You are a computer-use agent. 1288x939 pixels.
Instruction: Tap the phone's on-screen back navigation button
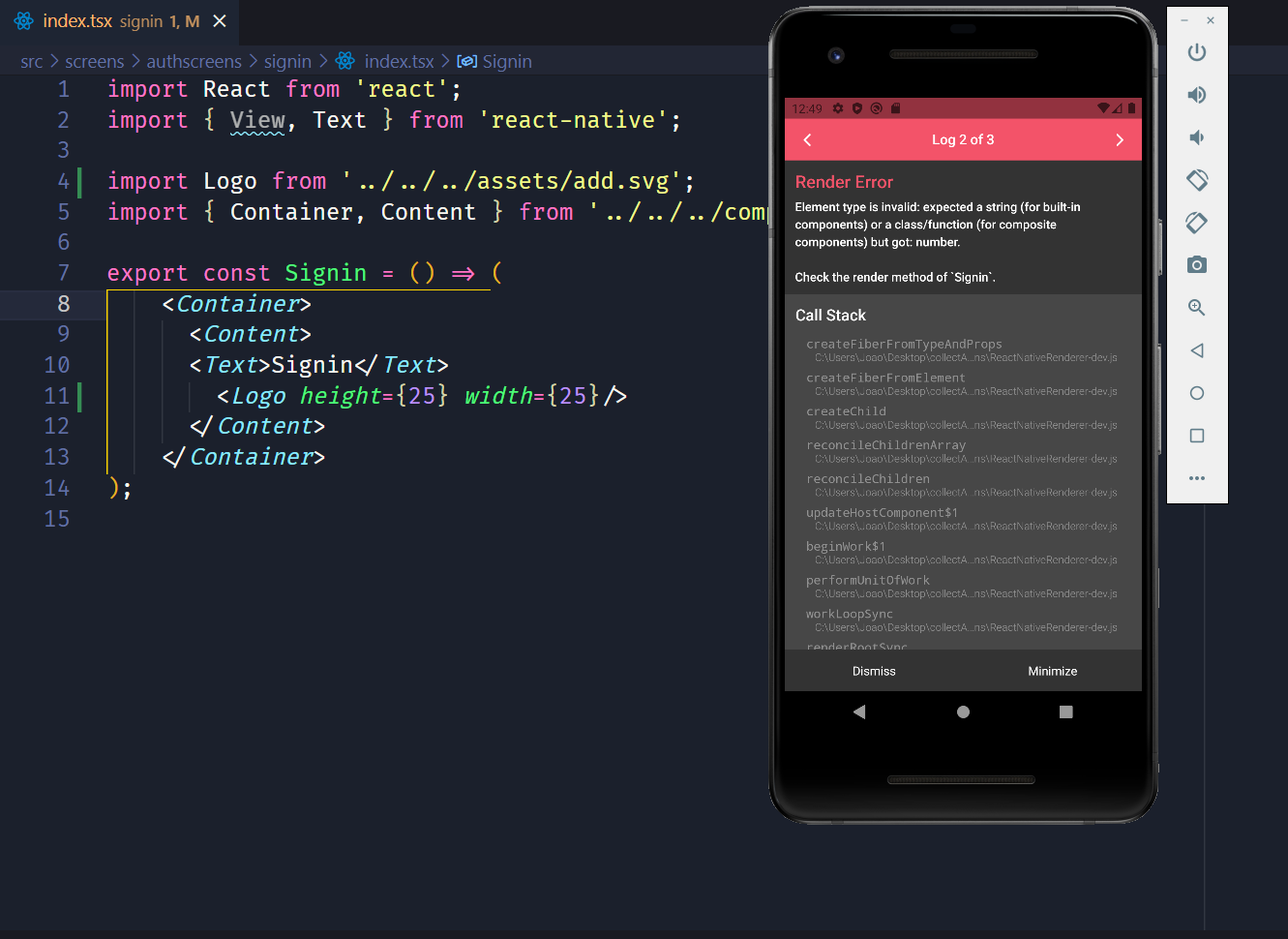pyautogui.click(x=859, y=712)
